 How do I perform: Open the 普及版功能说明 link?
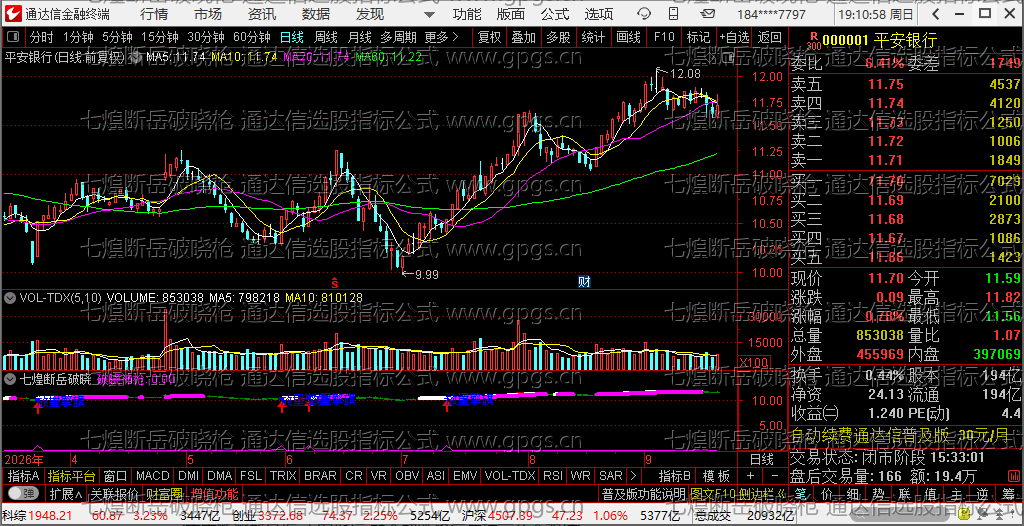click(643, 493)
